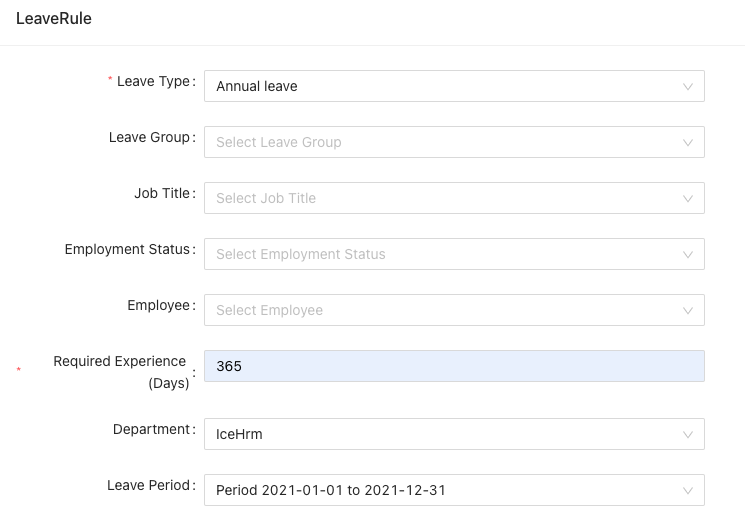The image size is (745, 518).
Task: Open the Select Leave Group dropdown
Action: 454,142
